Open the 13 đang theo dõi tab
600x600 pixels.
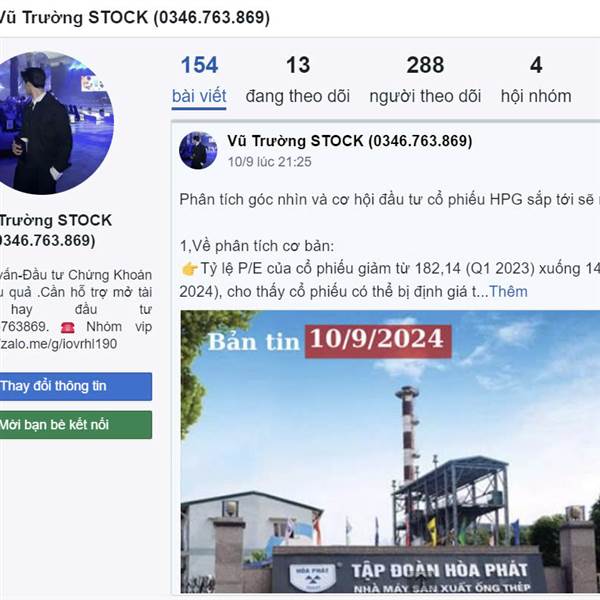point(298,80)
